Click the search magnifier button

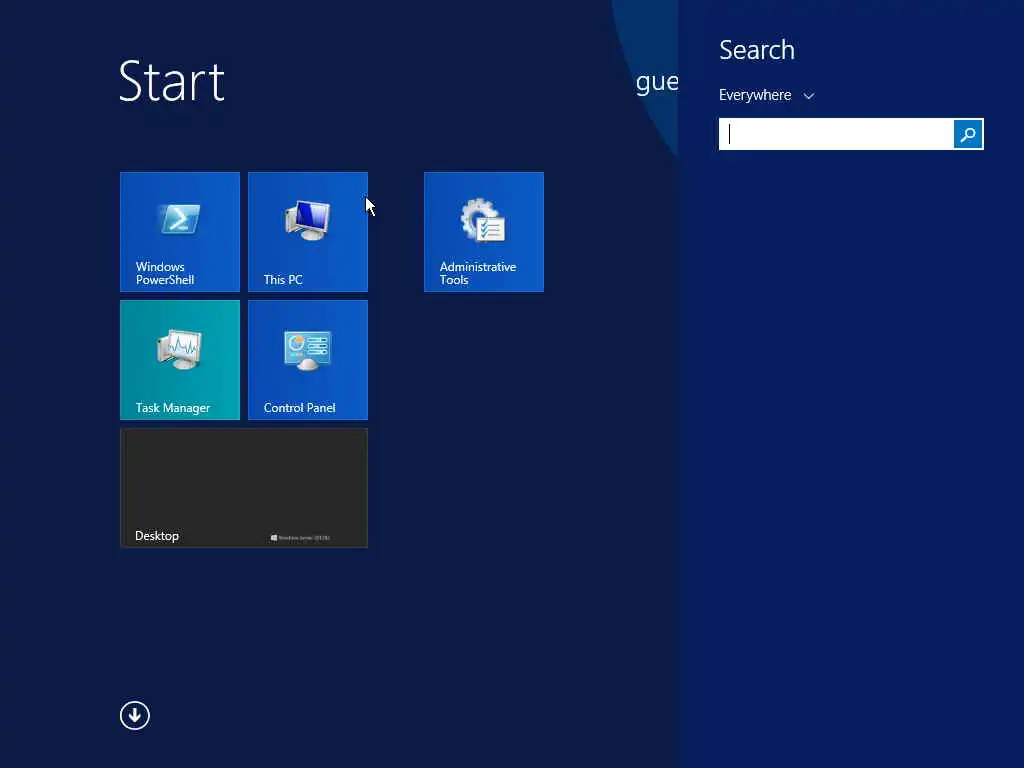(x=968, y=134)
